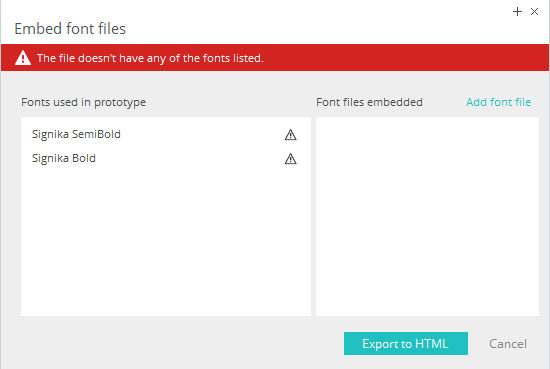Select Signika Bold in the fonts list
Image resolution: width=550 pixels, height=369 pixels.
coord(63,158)
